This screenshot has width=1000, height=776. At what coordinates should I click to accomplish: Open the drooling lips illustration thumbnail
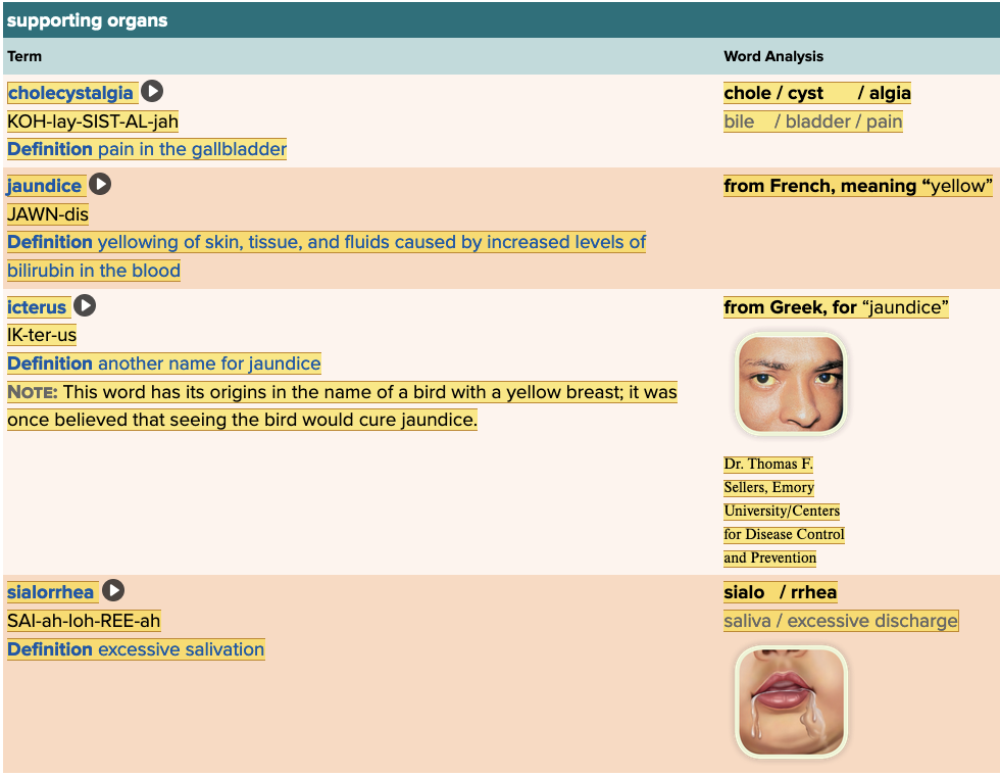tap(791, 701)
